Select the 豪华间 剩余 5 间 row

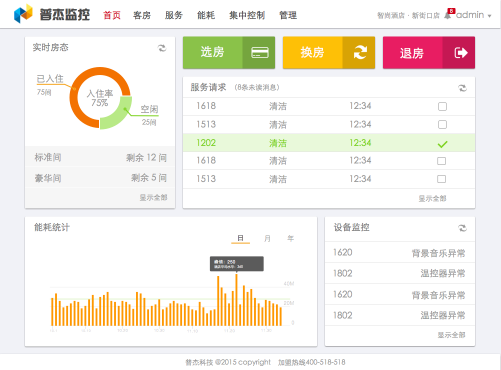(100, 178)
